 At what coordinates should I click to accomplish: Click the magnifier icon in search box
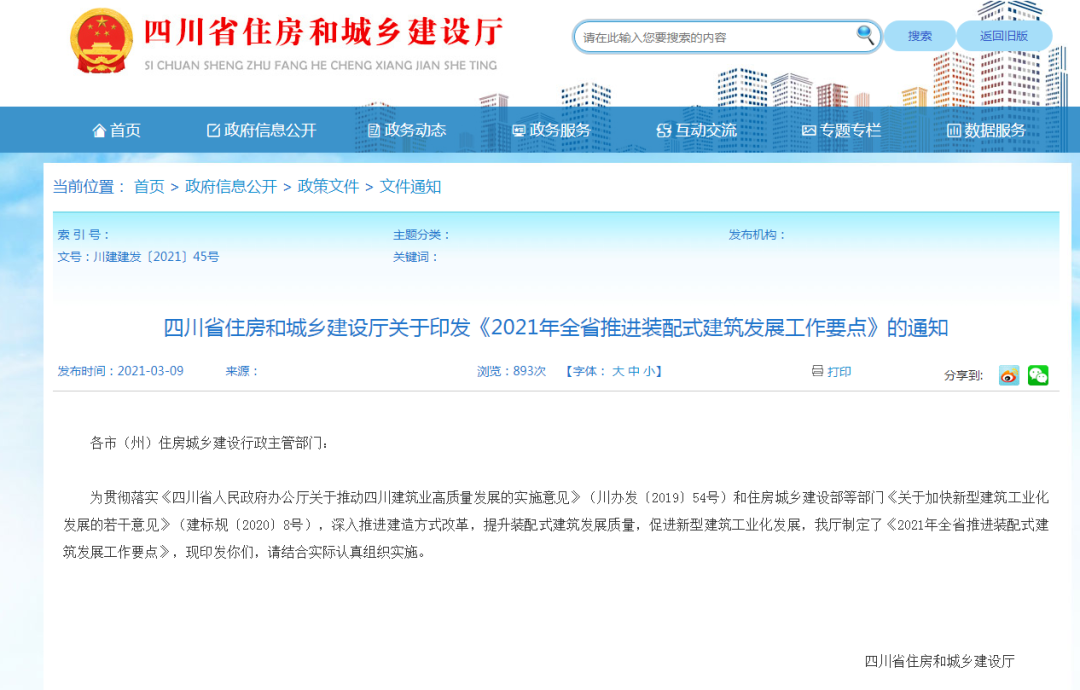coord(864,34)
